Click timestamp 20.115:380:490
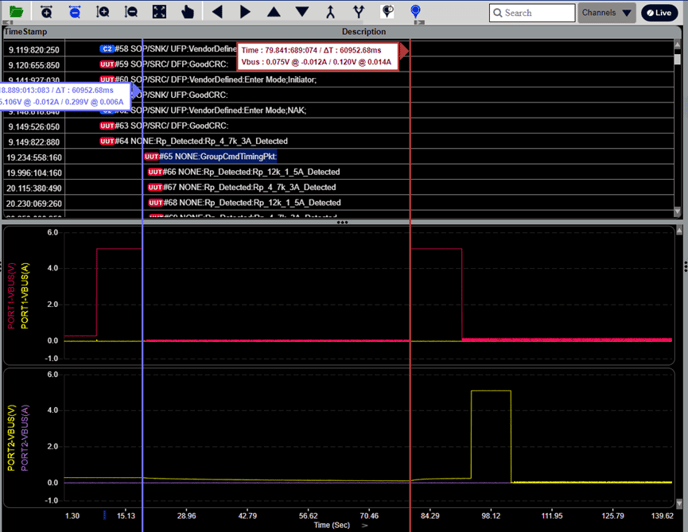The image size is (688, 532). [34, 188]
